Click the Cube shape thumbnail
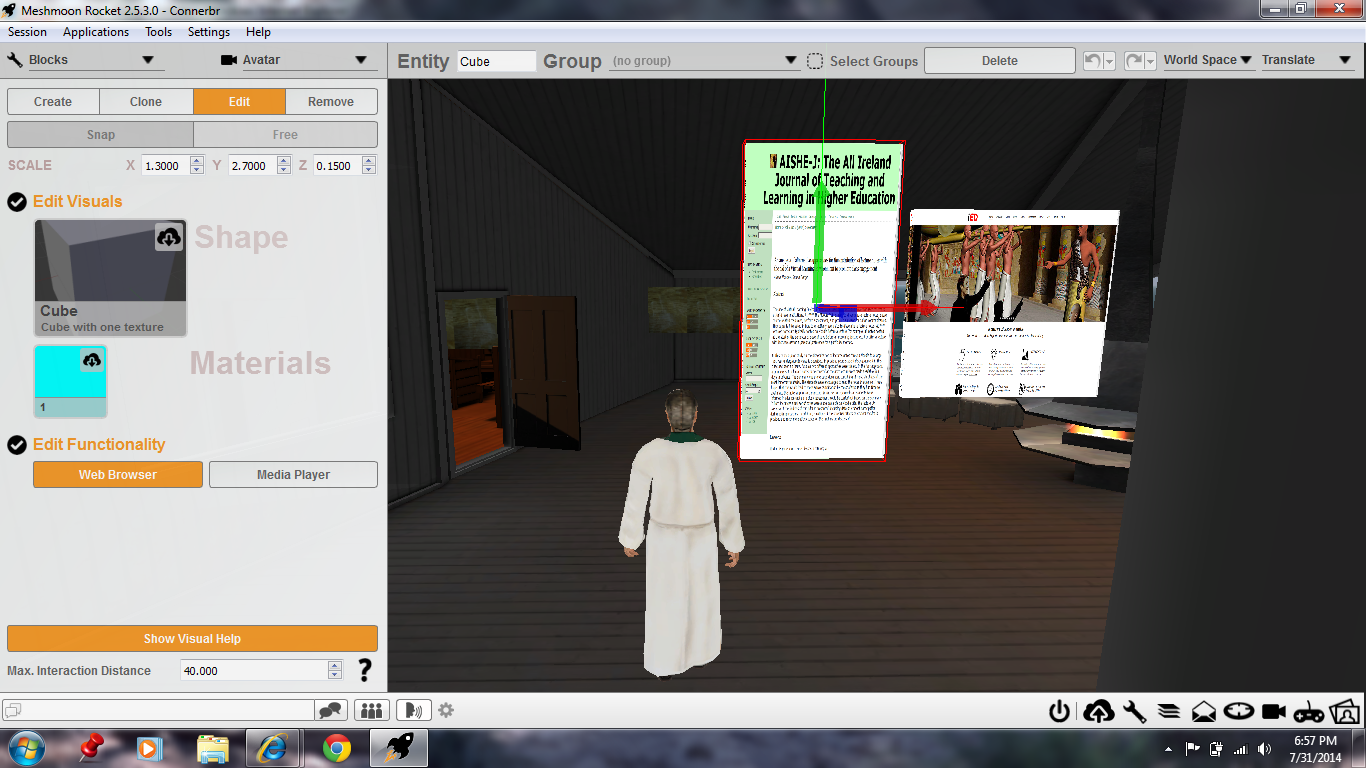Screen dimensions: 1370x768 coord(110,278)
